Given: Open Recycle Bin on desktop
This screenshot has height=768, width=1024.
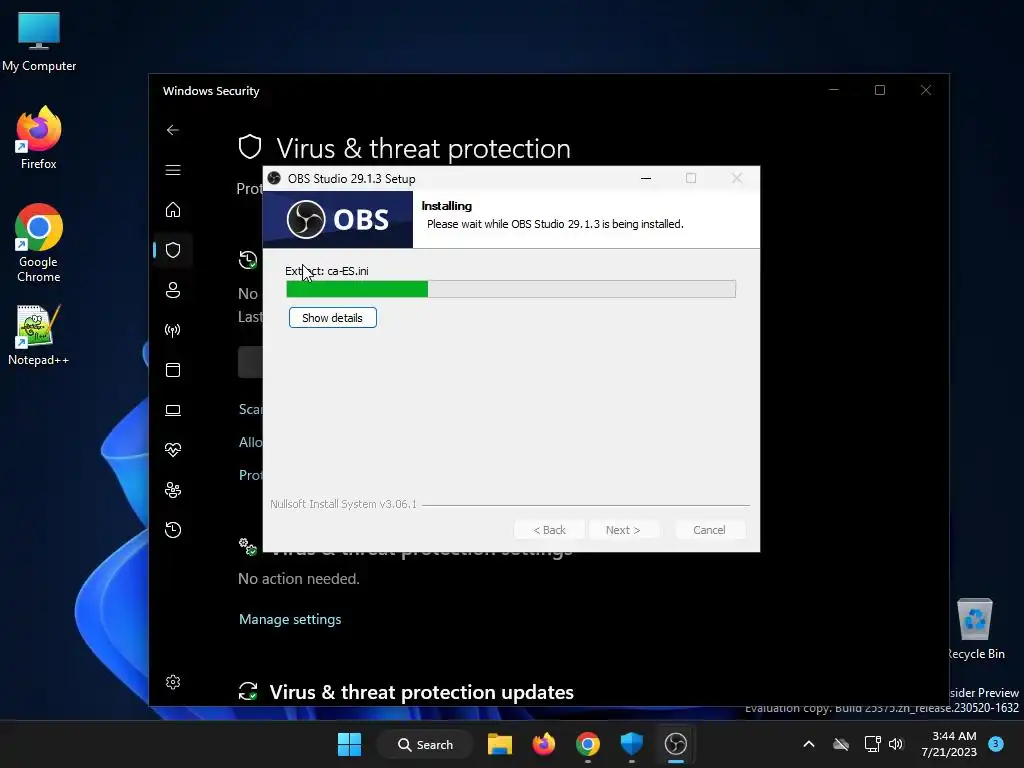Looking at the screenshot, I should [975, 629].
